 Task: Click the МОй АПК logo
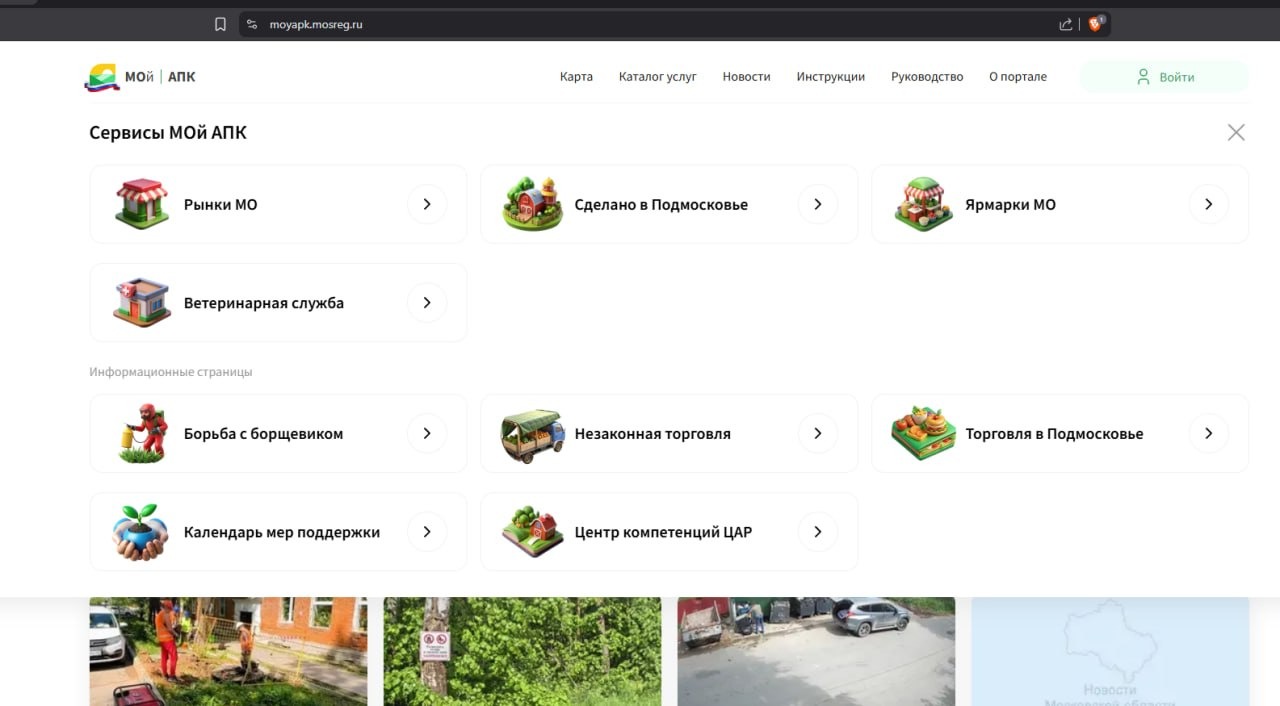[x=140, y=77]
